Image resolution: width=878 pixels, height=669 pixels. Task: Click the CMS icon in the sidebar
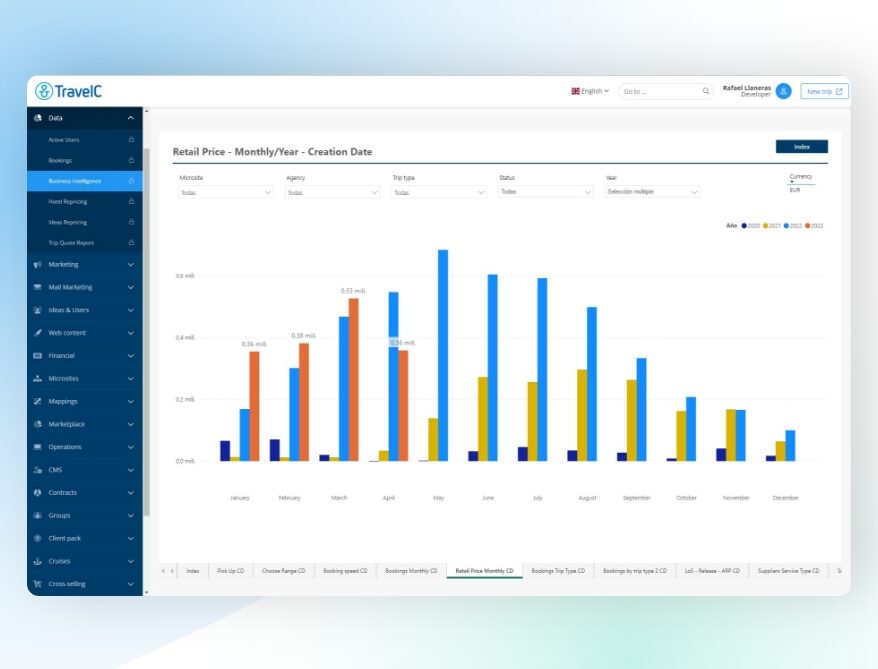pos(38,470)
